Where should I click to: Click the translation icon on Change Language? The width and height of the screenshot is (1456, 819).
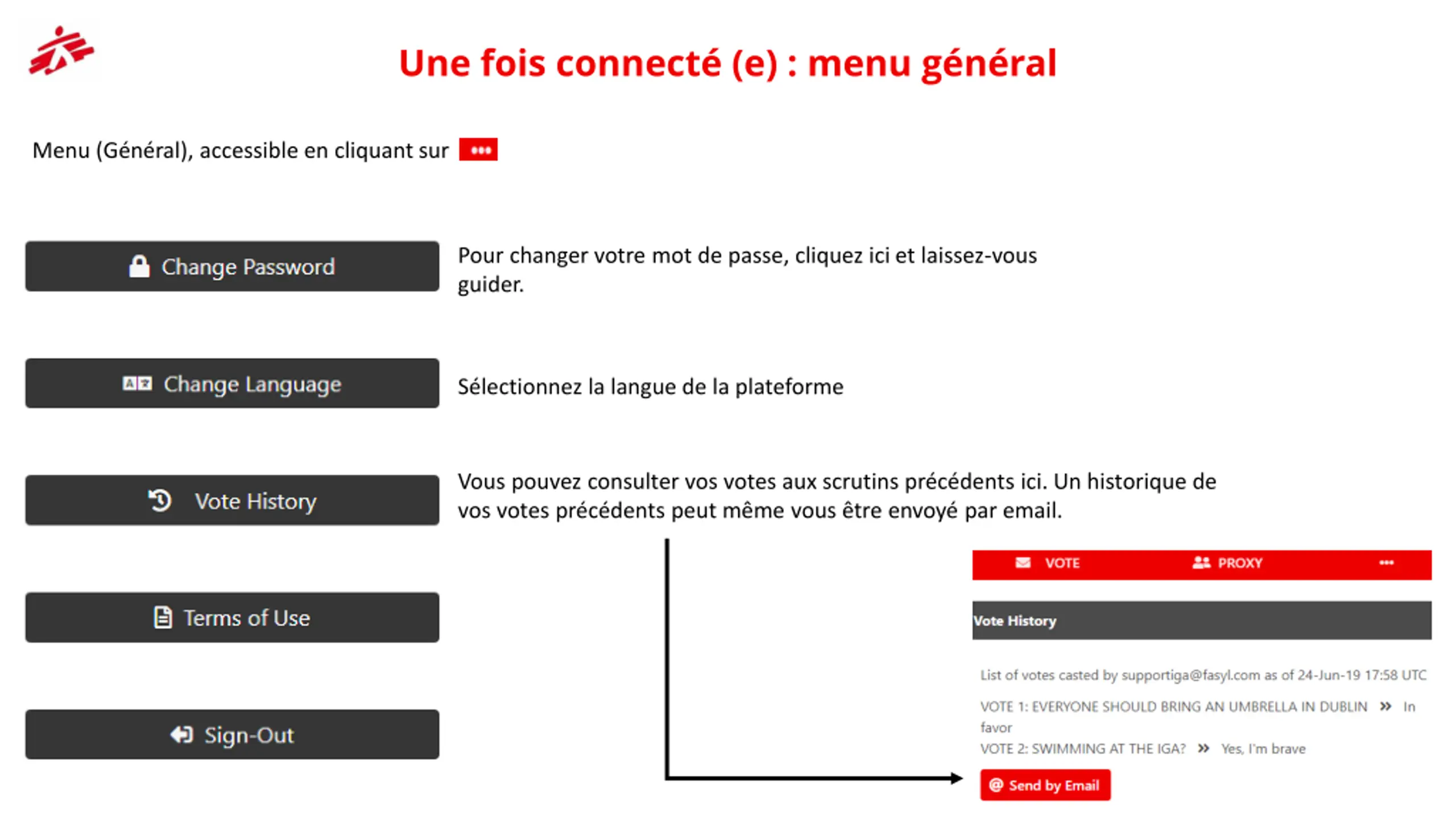[137, 383]
